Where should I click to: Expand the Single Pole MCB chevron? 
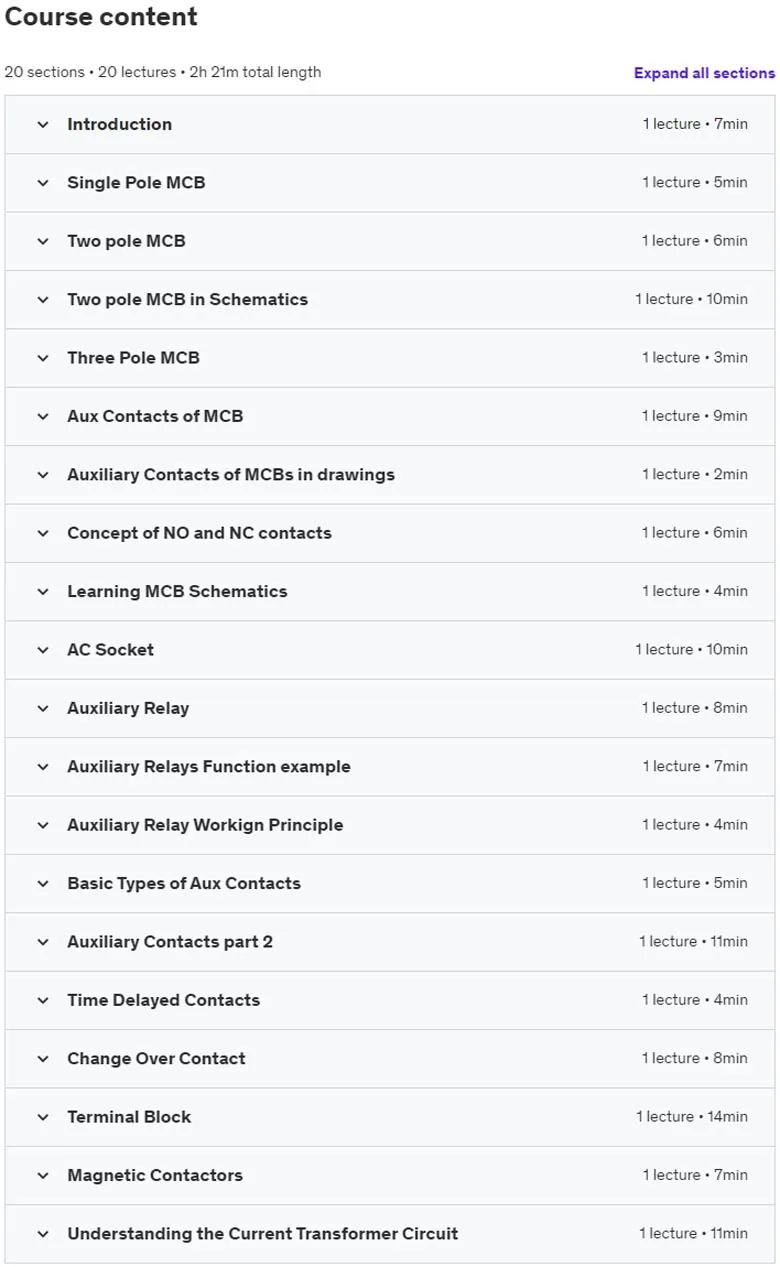[42, 183]
